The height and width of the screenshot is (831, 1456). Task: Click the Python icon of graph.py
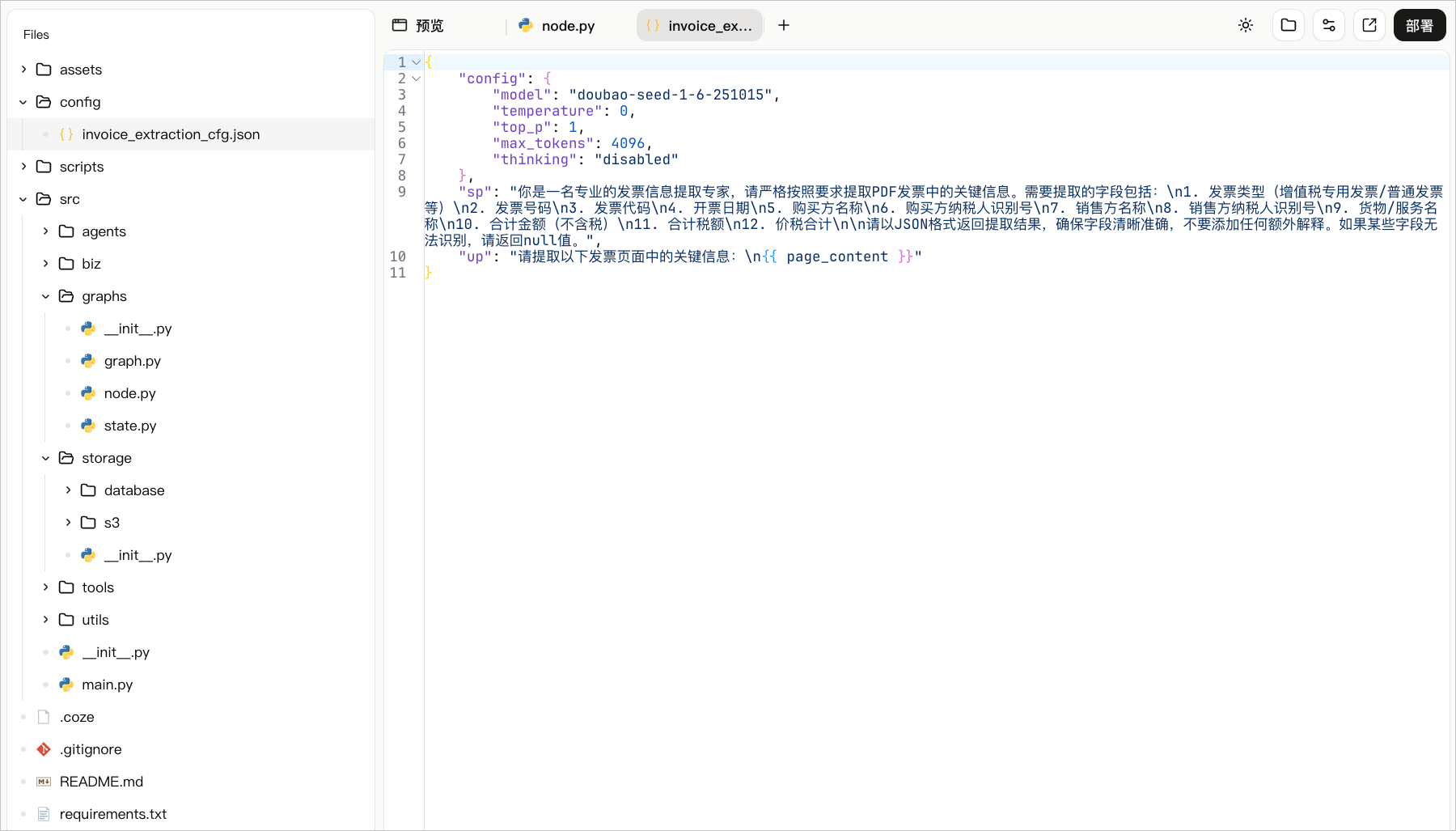point(88,361)
